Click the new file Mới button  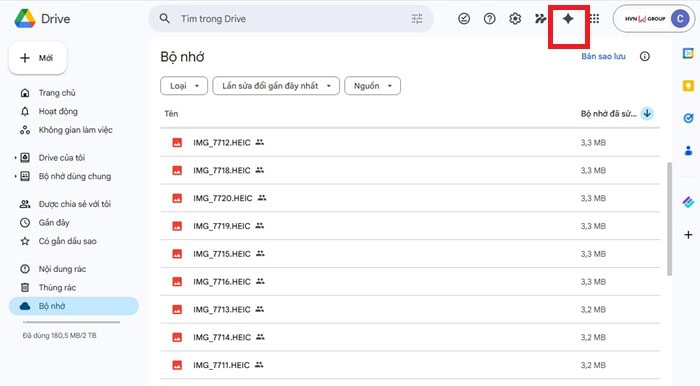coord(38,58)
